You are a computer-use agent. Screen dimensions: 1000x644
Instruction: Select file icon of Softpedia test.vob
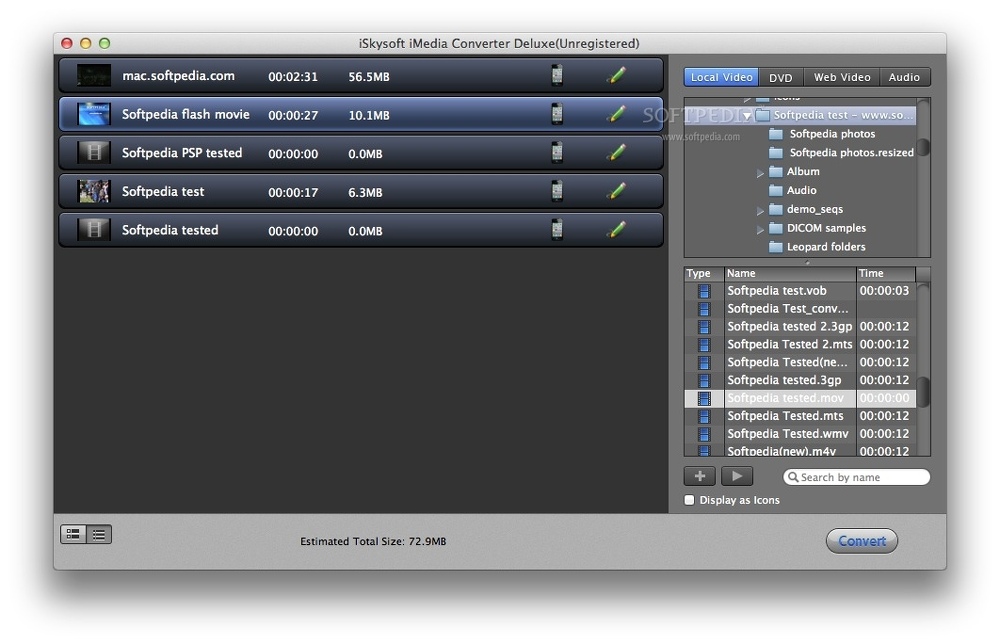coord(704,291)
